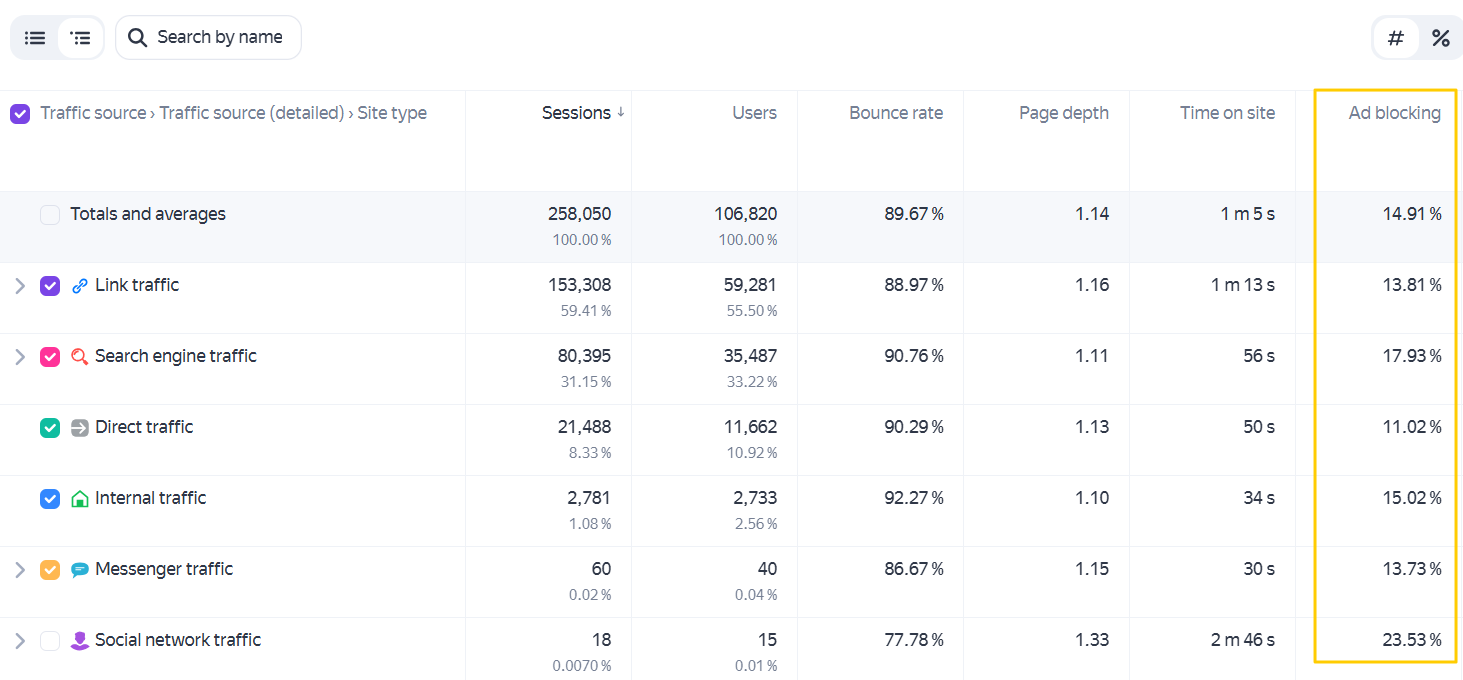The height and width of the screenshot is (680, 1463).
Task: Click the Internal traffic house icon
Action: pyautogui.click(x=80, y=499)
